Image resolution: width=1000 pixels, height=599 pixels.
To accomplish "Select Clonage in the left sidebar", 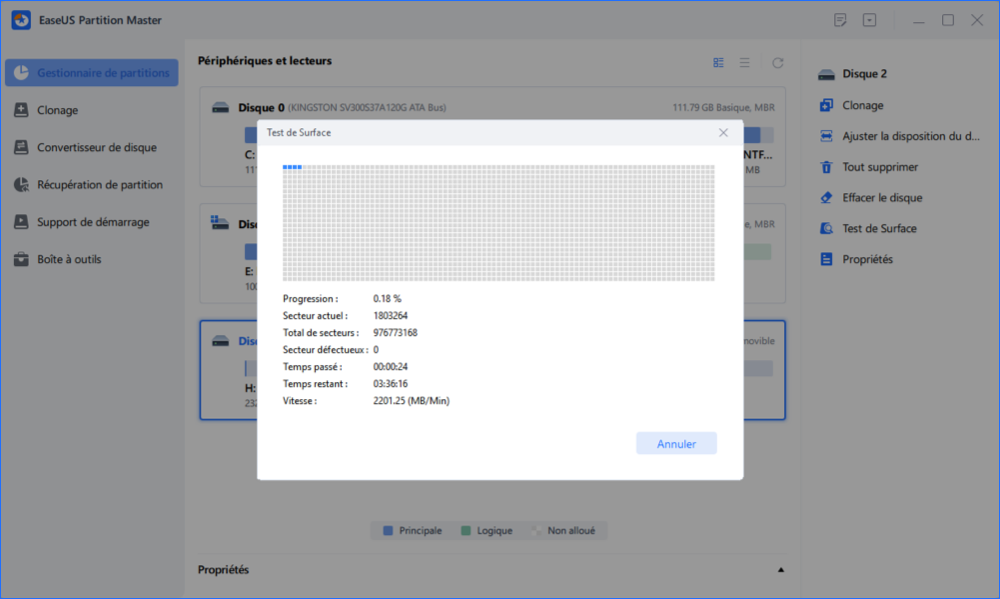I will pyautogui.click(x=57, y=110).
